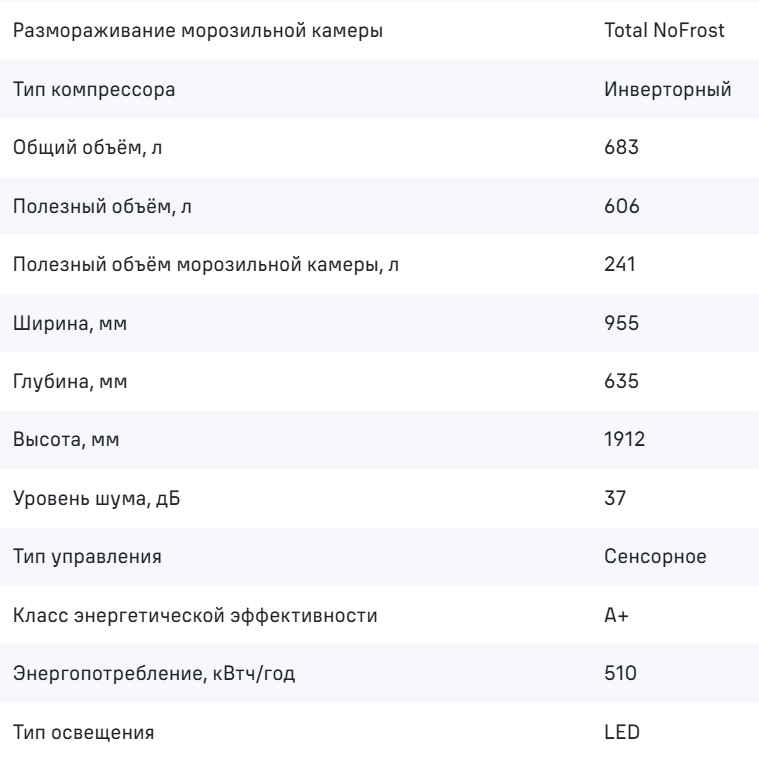759x761 pixels.
Task: Click the Глубина, мм label
Action: 70,381
